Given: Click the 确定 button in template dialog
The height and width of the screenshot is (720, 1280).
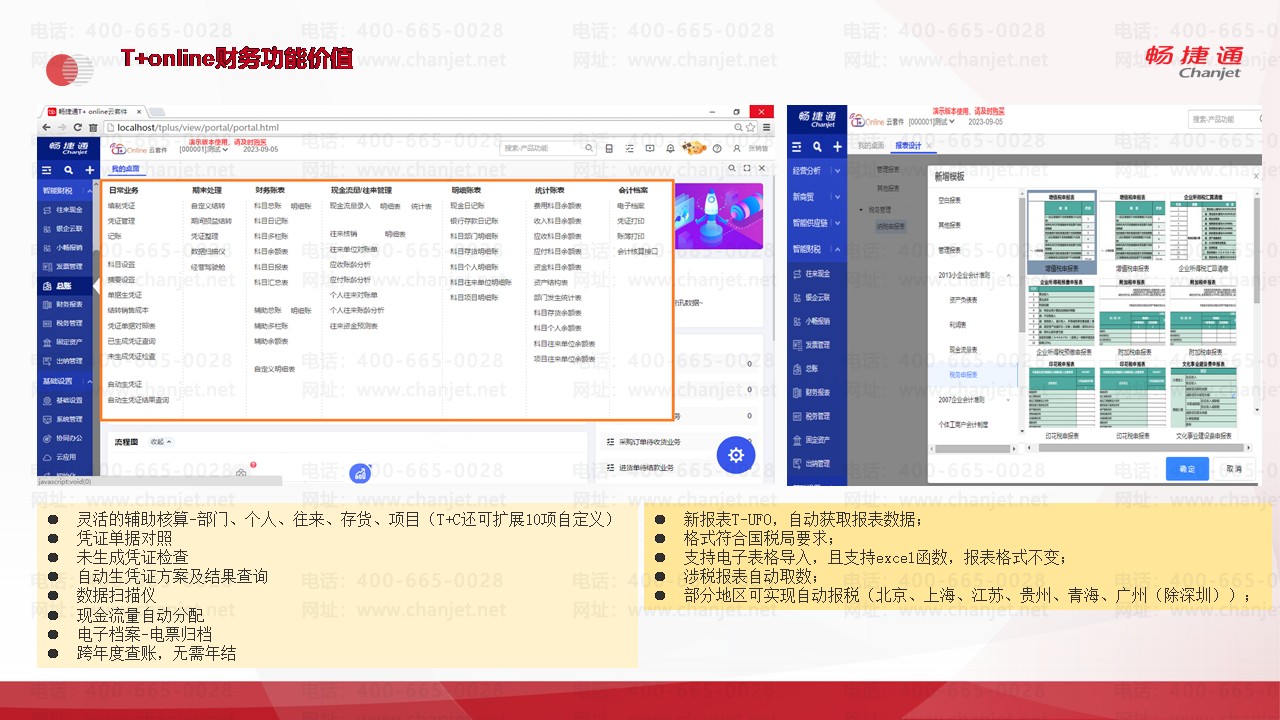Looking at the screenshot, I should 1187,468.
